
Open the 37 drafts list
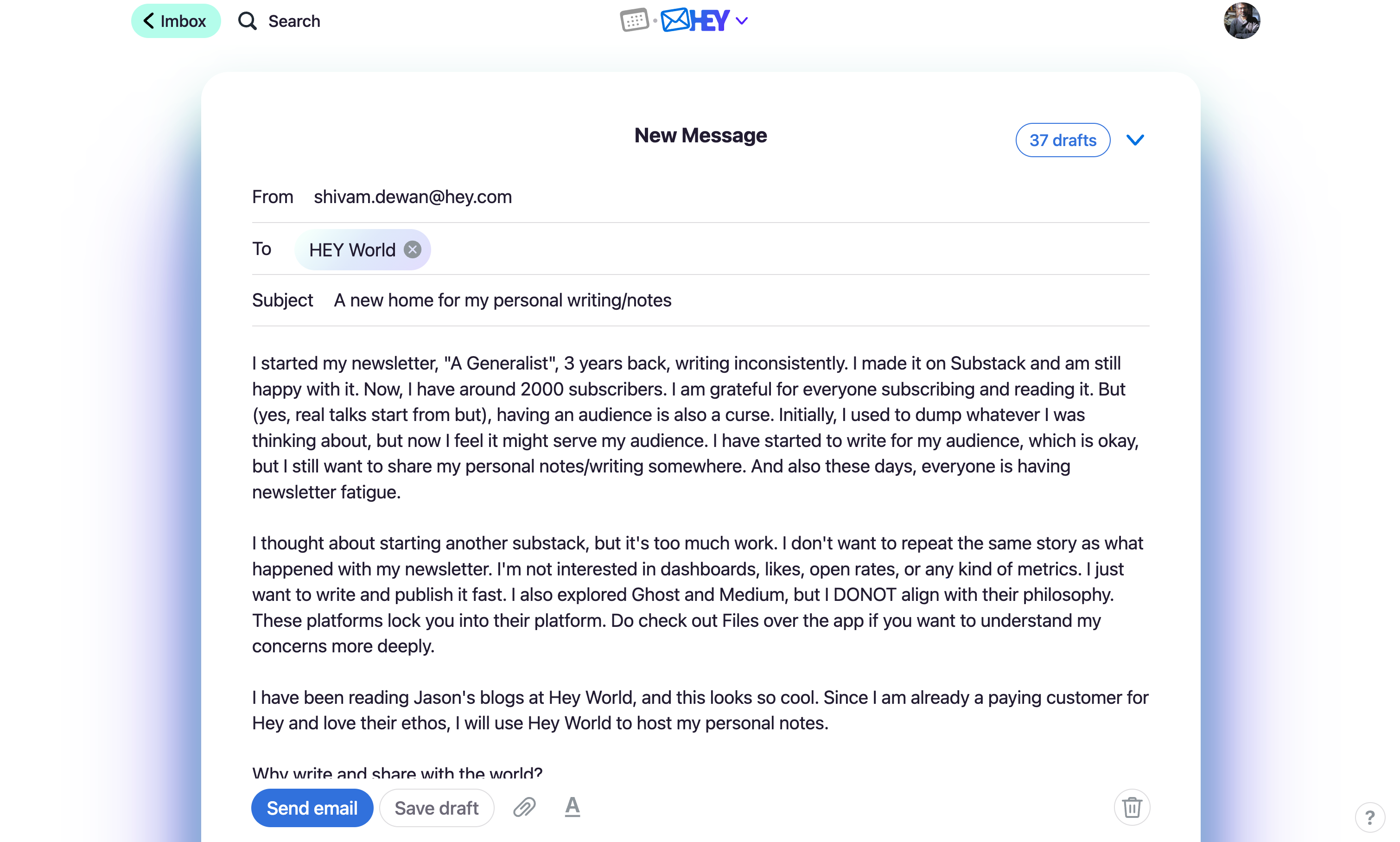pyautogui.click(x=1063, y=140)
